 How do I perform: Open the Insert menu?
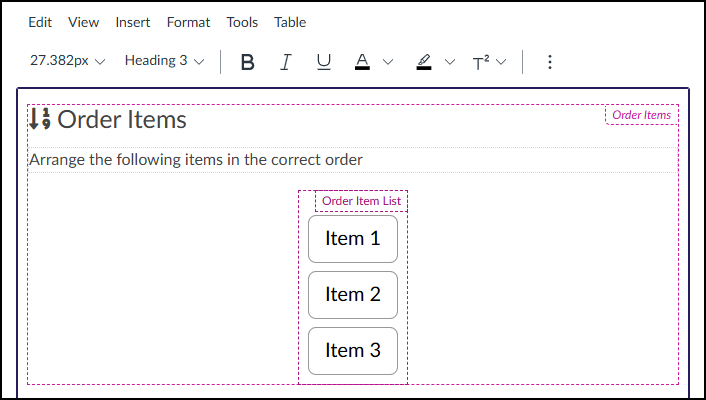133,22
